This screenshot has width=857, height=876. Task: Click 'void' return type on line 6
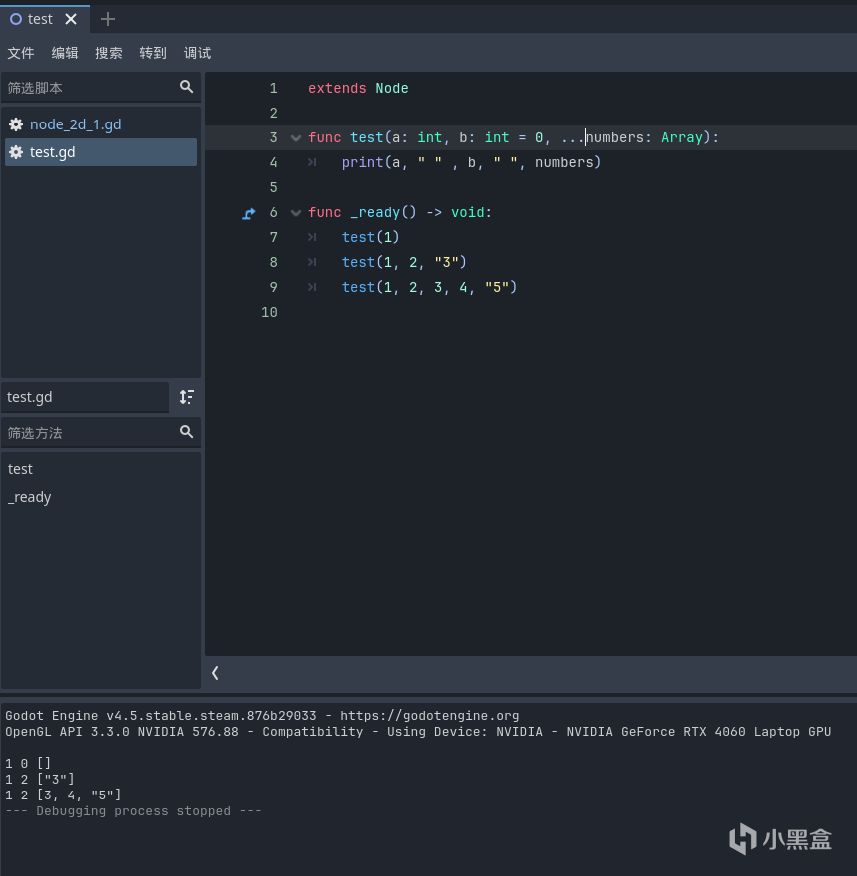468,212
